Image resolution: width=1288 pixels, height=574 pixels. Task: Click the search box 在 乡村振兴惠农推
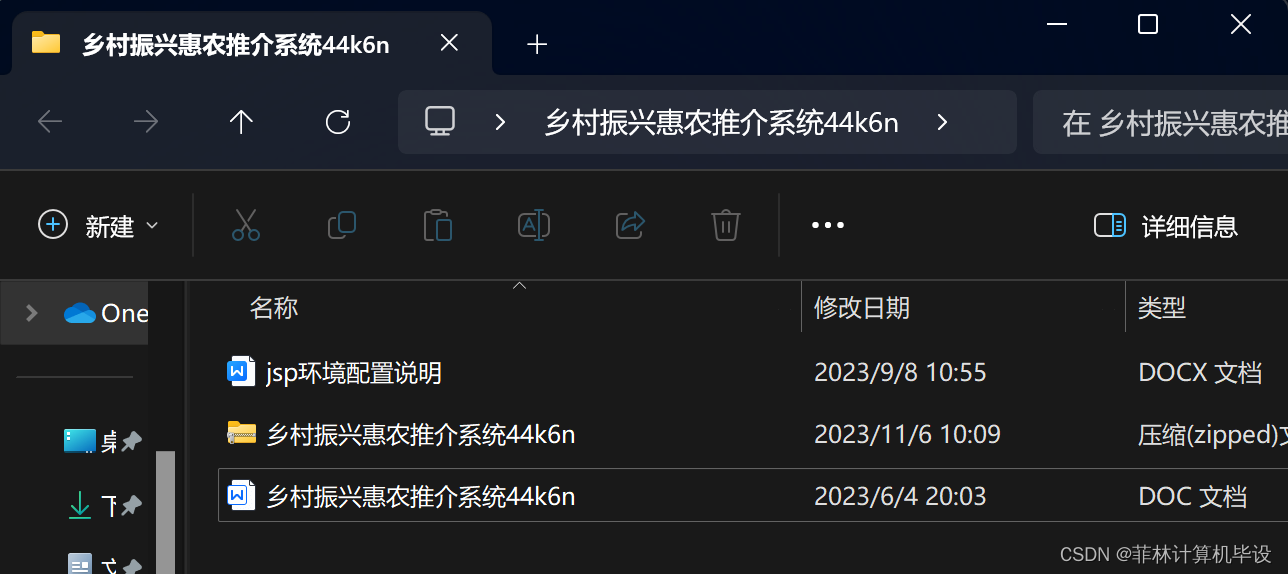click(x=1160, y=123)
